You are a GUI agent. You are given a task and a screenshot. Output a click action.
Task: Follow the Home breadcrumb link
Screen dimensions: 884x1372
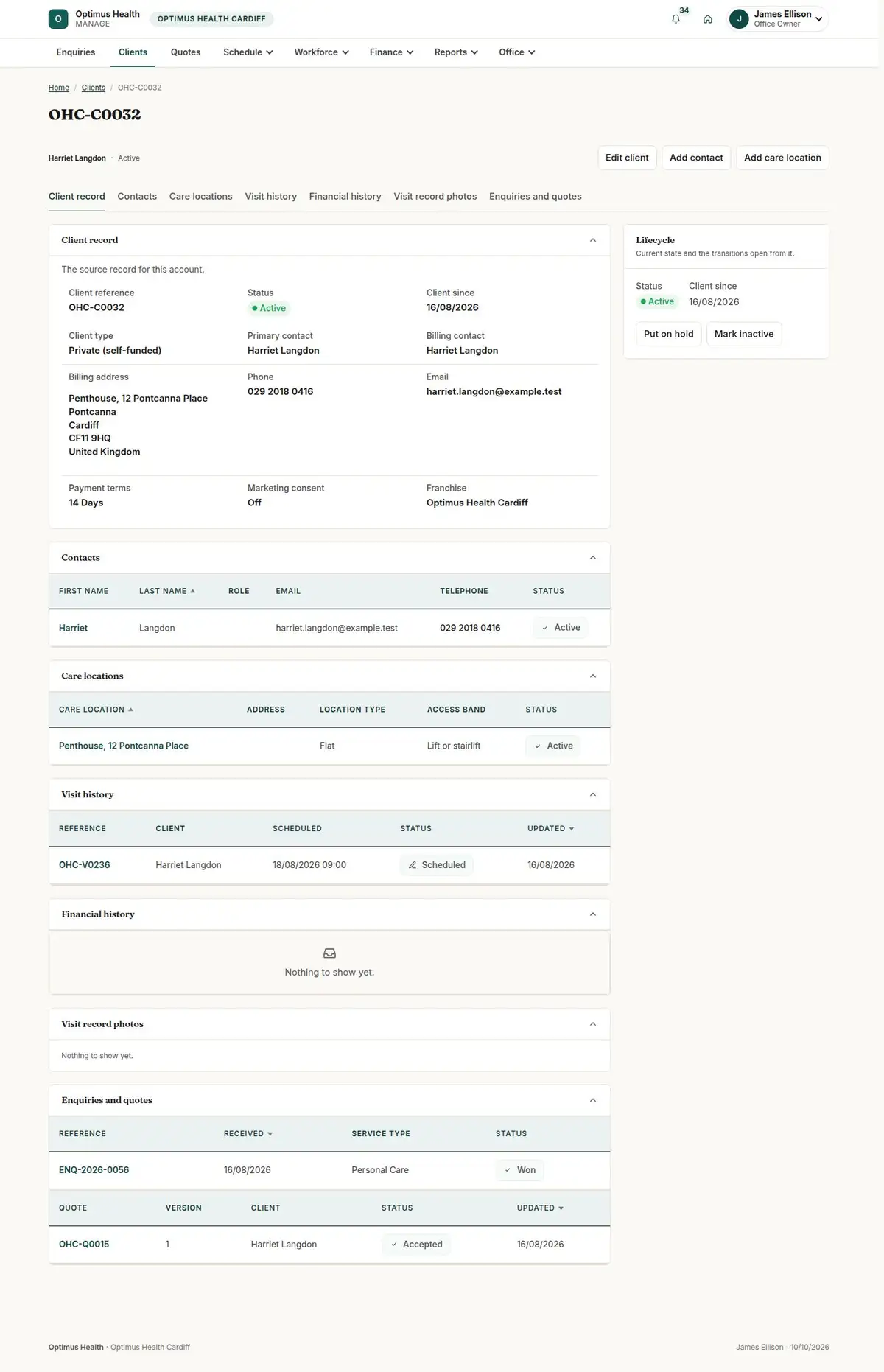(x=59, y=88)
